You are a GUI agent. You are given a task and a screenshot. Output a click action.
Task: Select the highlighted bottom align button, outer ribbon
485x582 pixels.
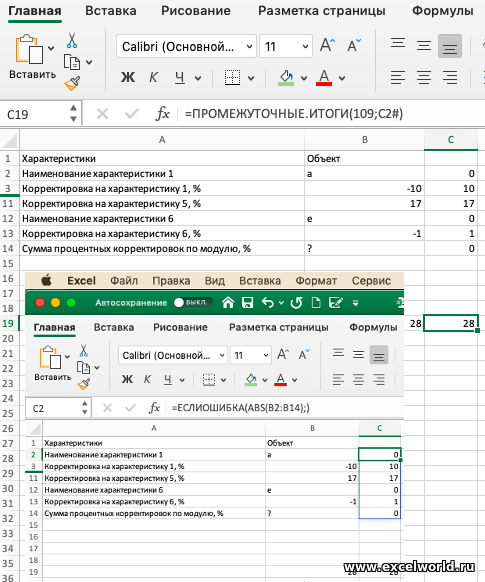450,46
